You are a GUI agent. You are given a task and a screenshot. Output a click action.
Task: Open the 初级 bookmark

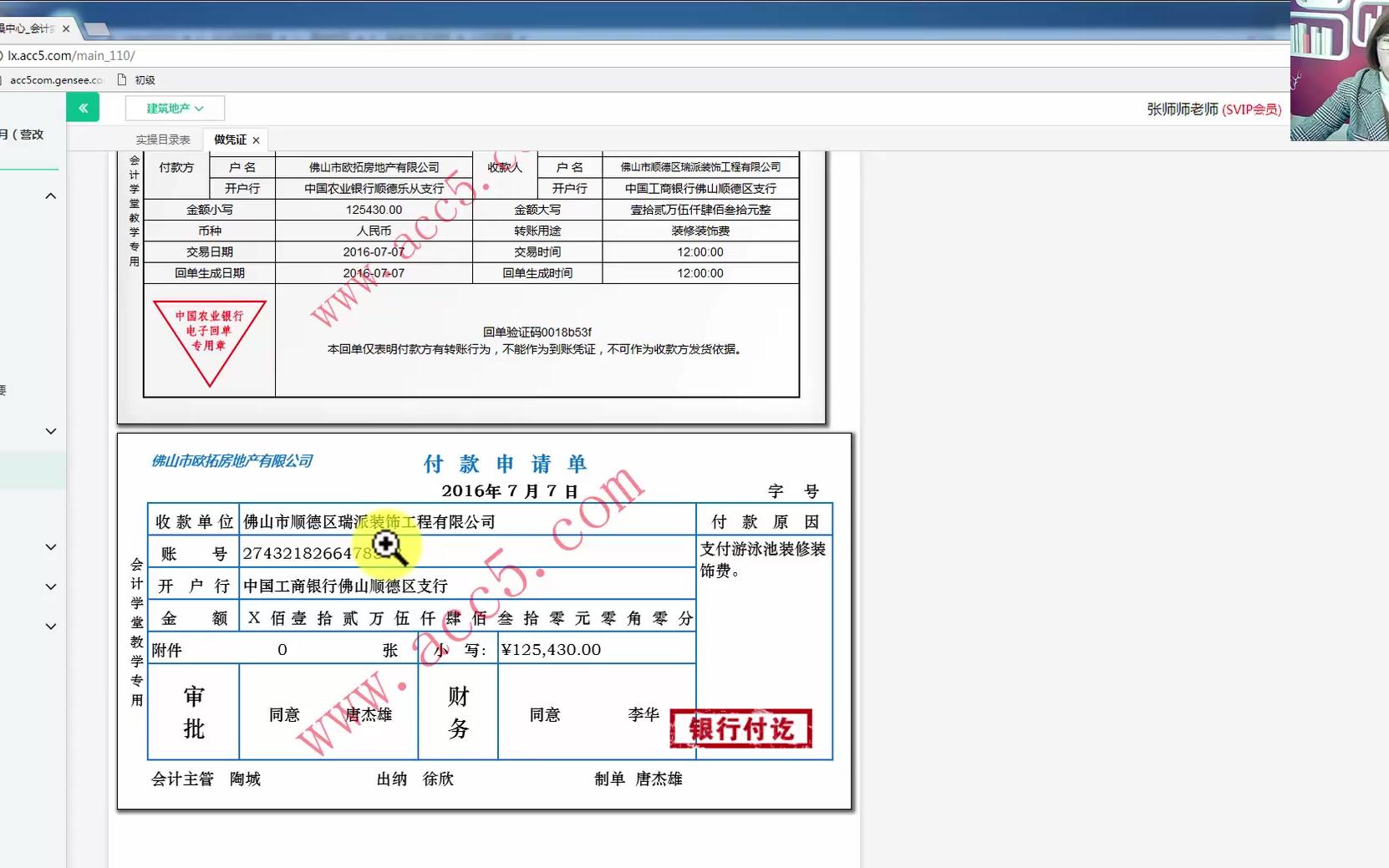137,80
